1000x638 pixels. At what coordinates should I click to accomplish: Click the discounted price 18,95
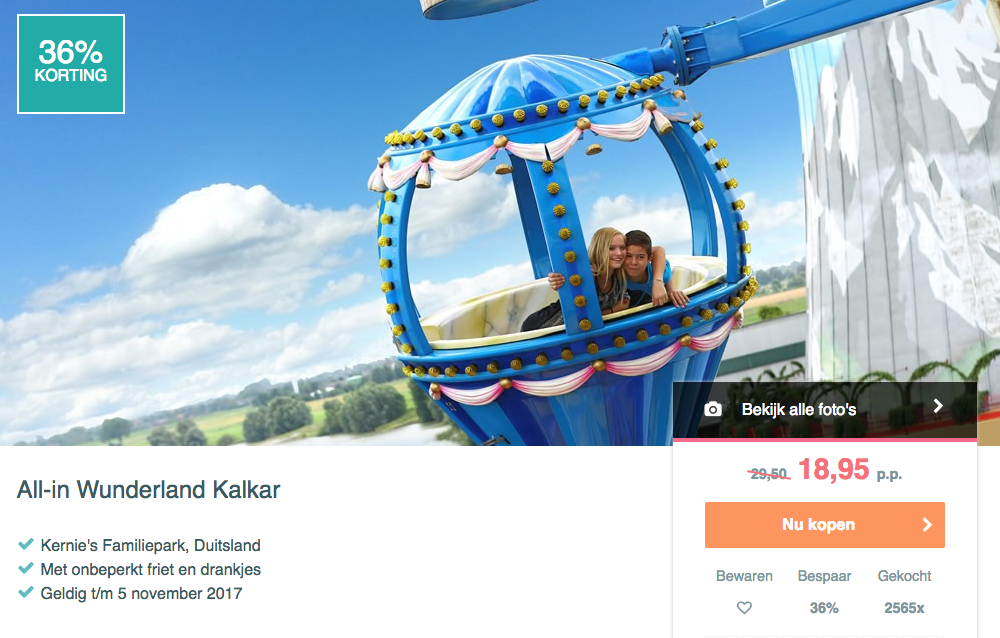click(834, 470)
